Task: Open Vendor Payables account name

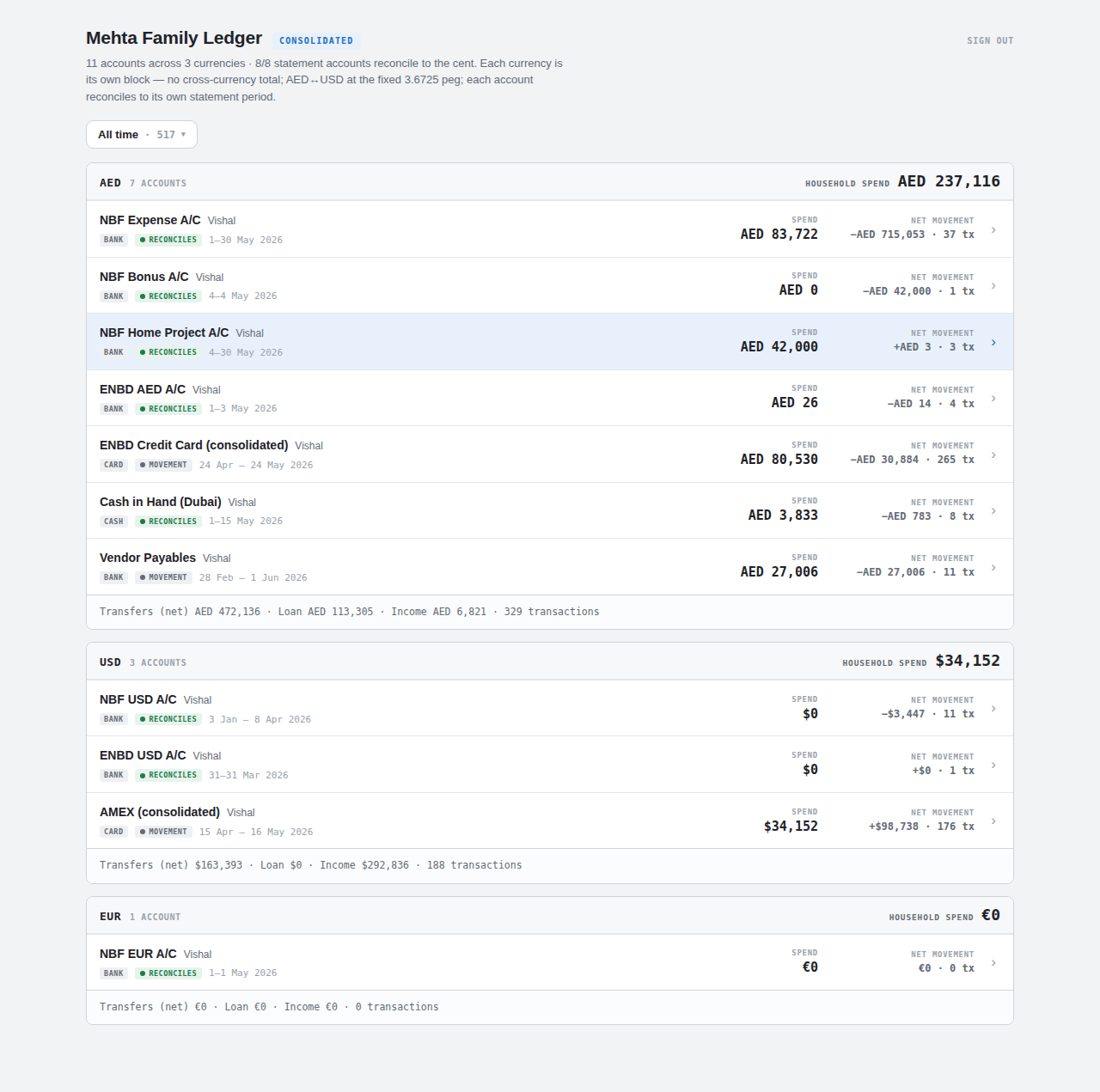Action: (x=148, y=558)
